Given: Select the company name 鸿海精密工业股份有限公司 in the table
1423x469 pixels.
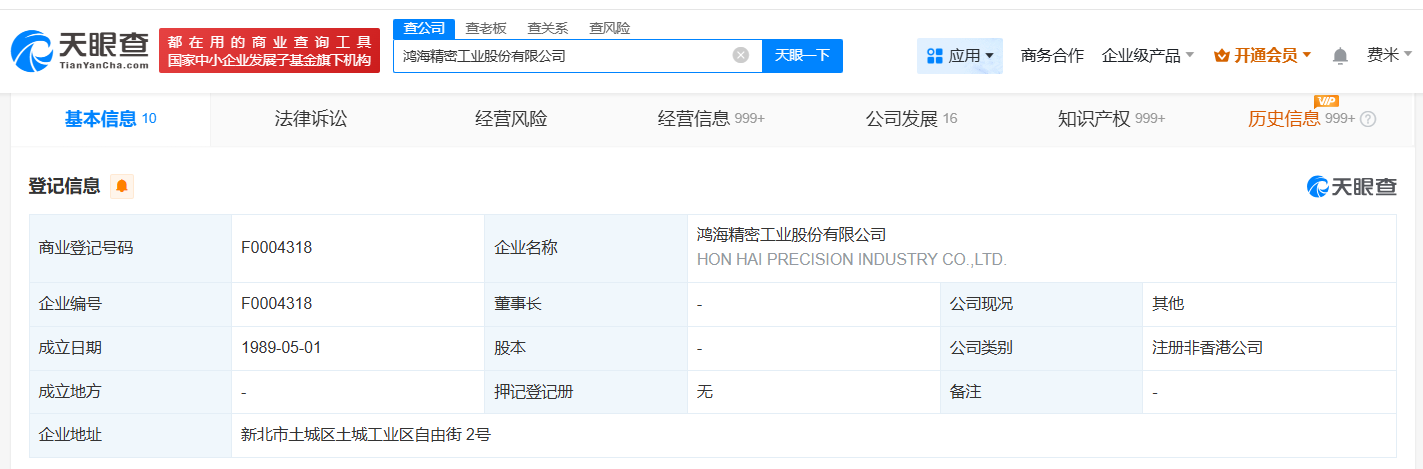Looking at the screenshot, I should (x=792, y=235).
